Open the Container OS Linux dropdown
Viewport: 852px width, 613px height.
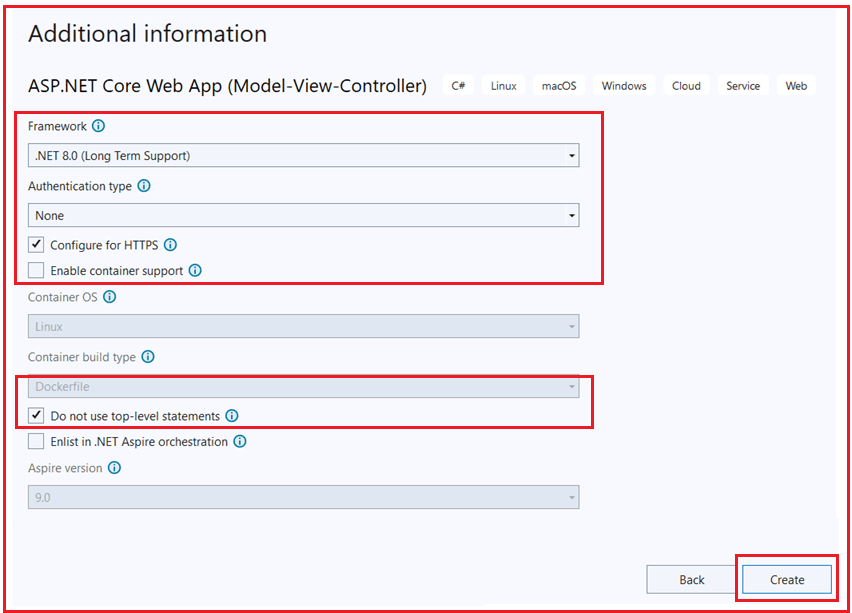303,326
